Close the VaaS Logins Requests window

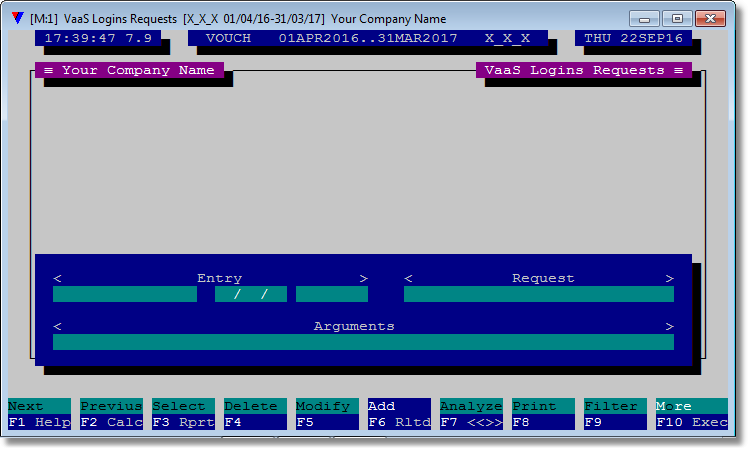pos(710,19)
